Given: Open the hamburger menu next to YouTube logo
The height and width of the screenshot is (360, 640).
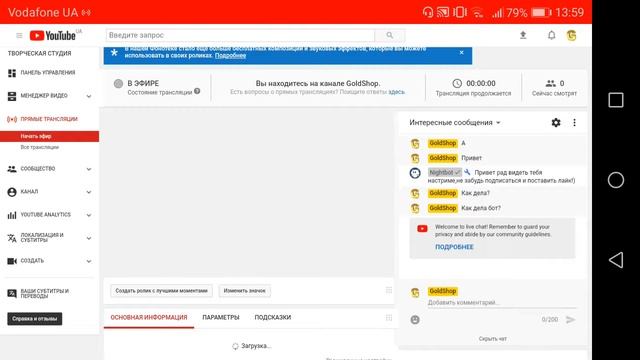Looking at the screenshot, I should pyautogui.click(x=19, y=36).
